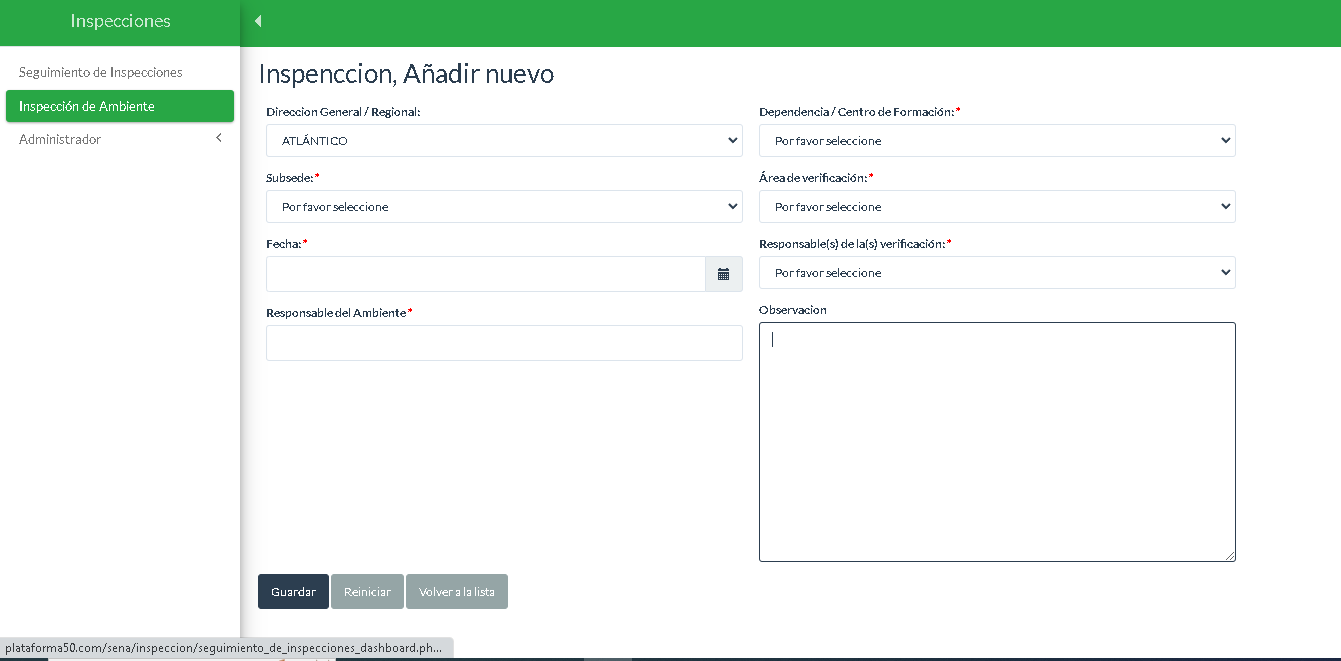Go to Seguimiento de Inspecciones in the sidebar
Image resolution: width=1341 pixels, height=661 pixels.
click(x=101, y=73)
